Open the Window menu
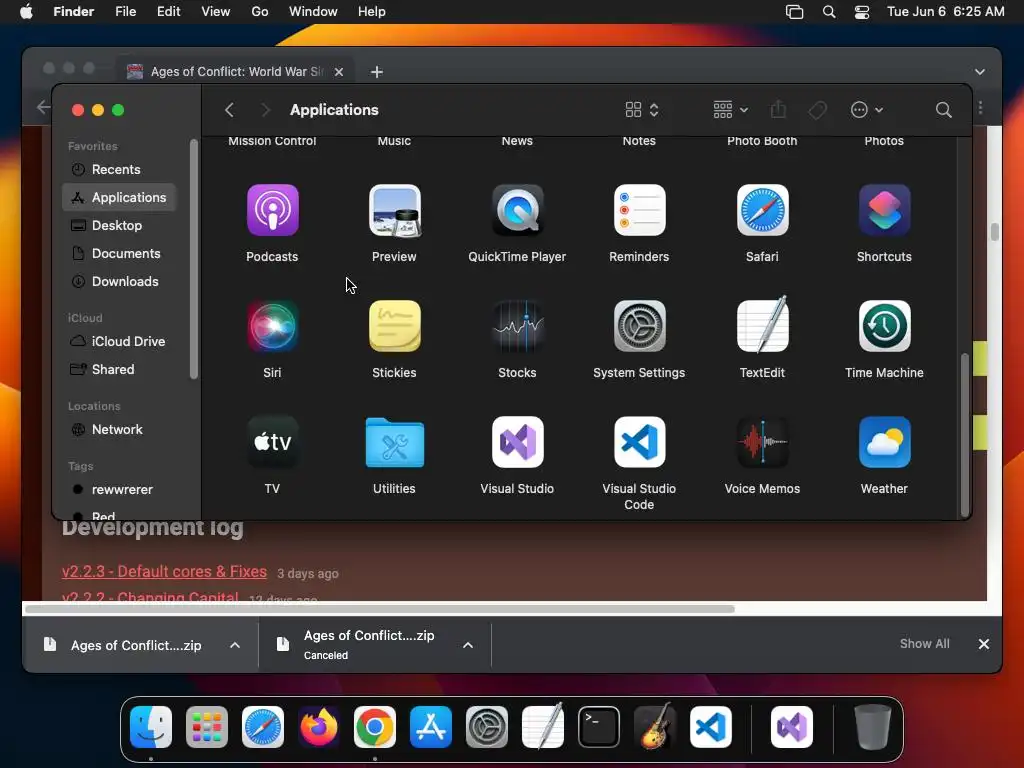Viewport: 1024px width, 768px height. [x=313, y=12]
